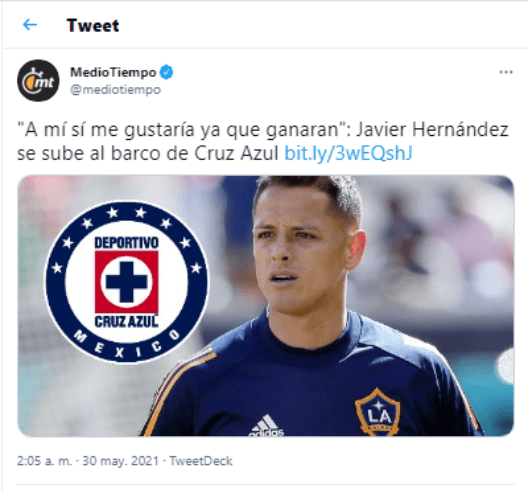Open the MedioTiempo profile avatar

pos(38,80)
